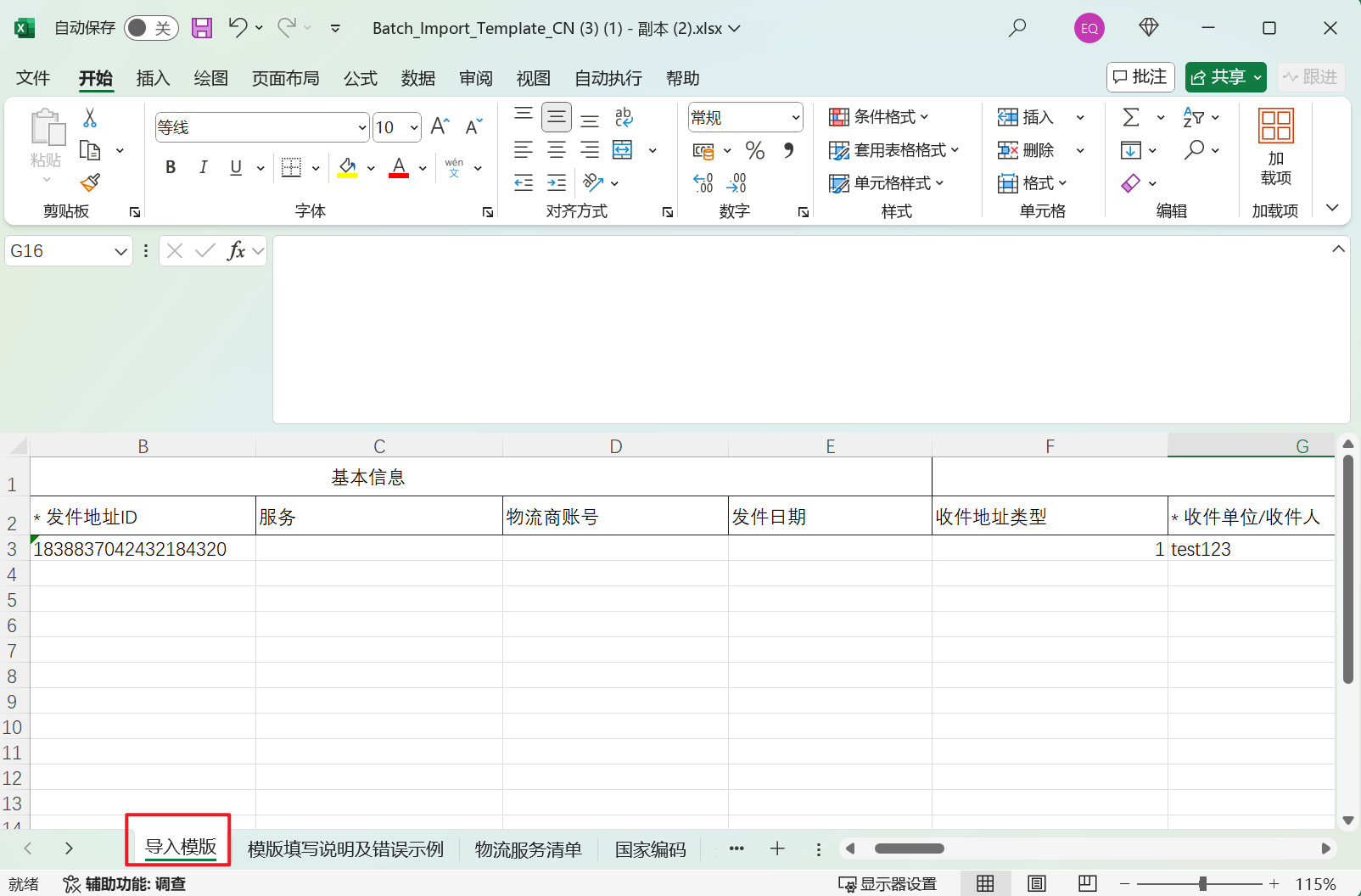The image size is (1361, 896).
Task: Click 辅助功能: 调查 in status bar
Action: [125, 884]
